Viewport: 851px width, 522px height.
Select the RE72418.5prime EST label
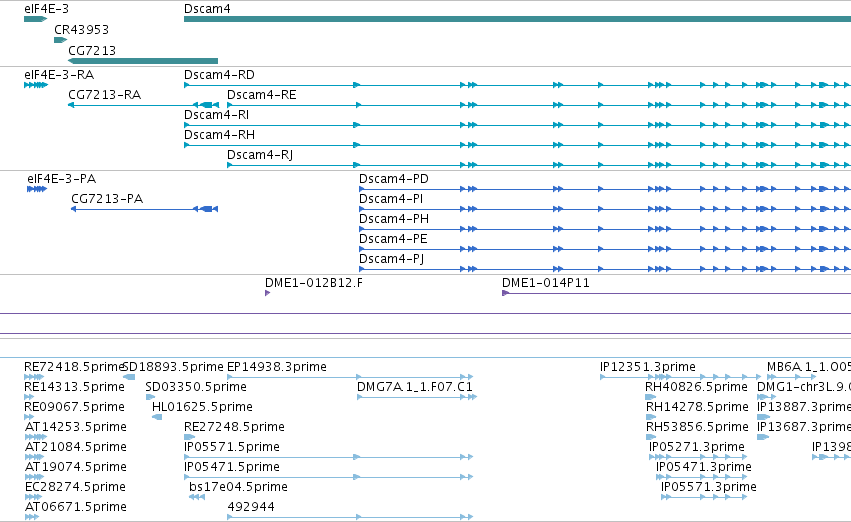click(74, 367)
